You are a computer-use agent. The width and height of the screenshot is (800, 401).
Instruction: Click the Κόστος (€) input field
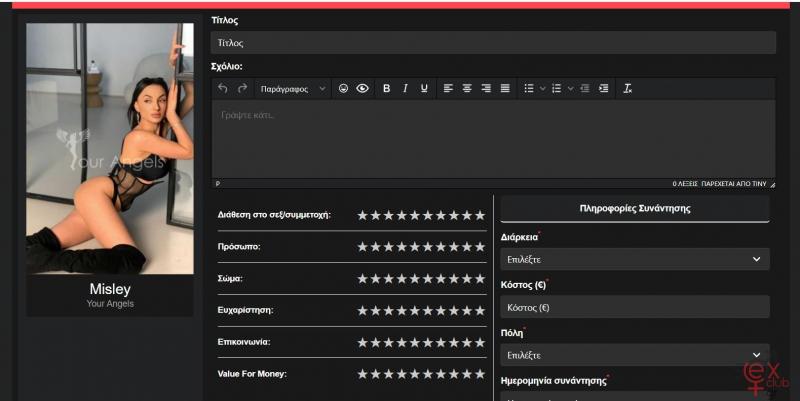(635, 307)
